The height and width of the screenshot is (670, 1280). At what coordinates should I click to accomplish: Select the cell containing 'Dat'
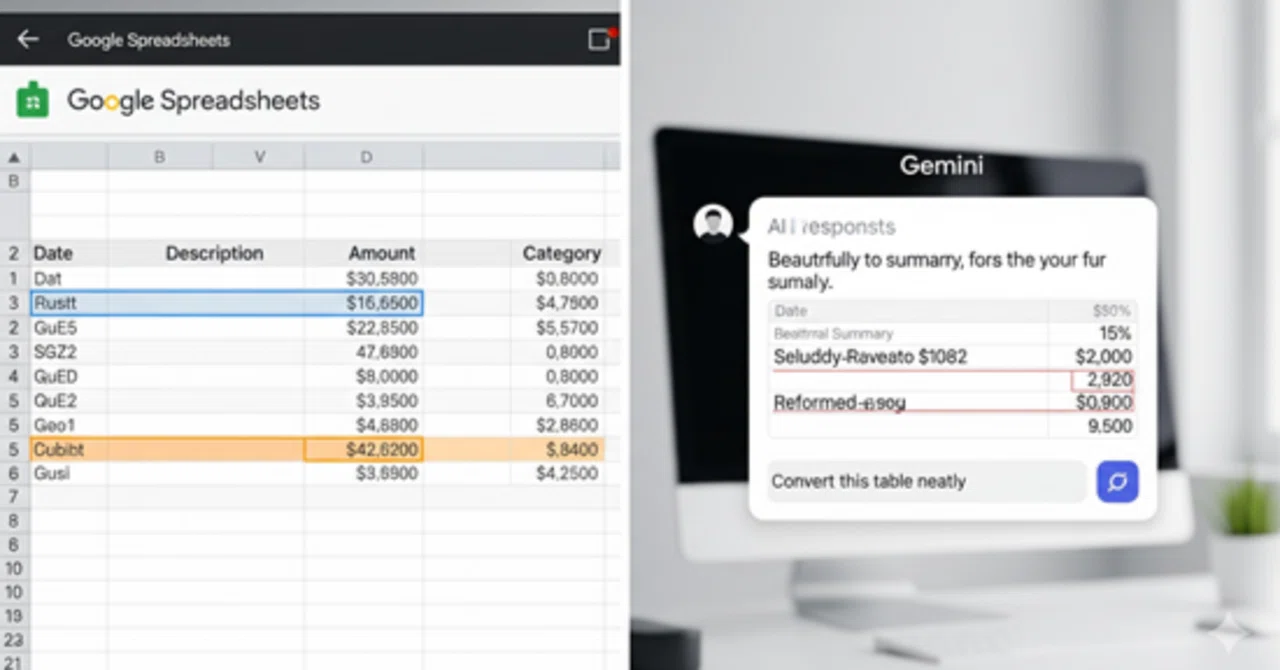[69, 278]
